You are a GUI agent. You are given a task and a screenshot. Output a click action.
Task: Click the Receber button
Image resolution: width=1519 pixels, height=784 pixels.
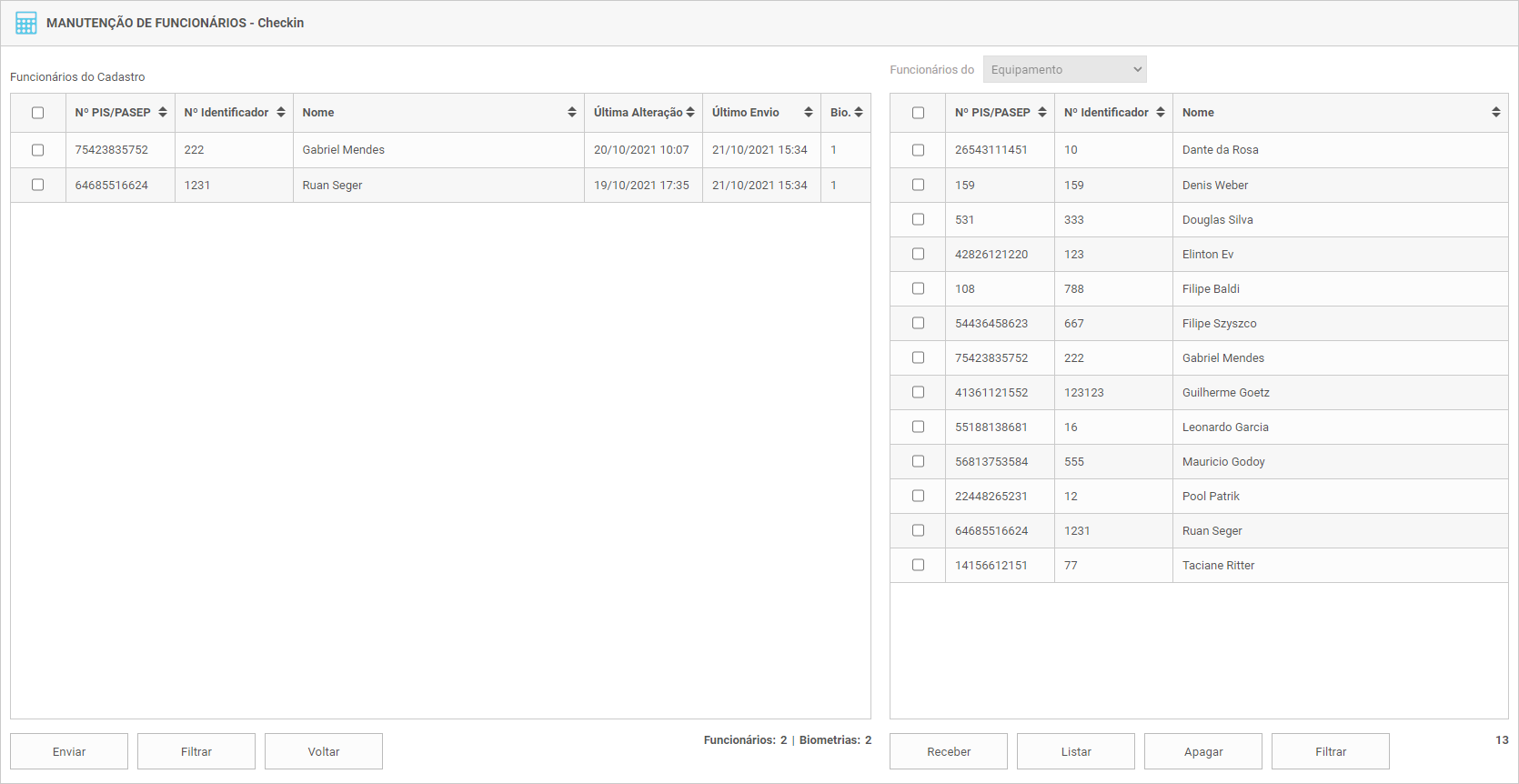(x=949, y=751)
